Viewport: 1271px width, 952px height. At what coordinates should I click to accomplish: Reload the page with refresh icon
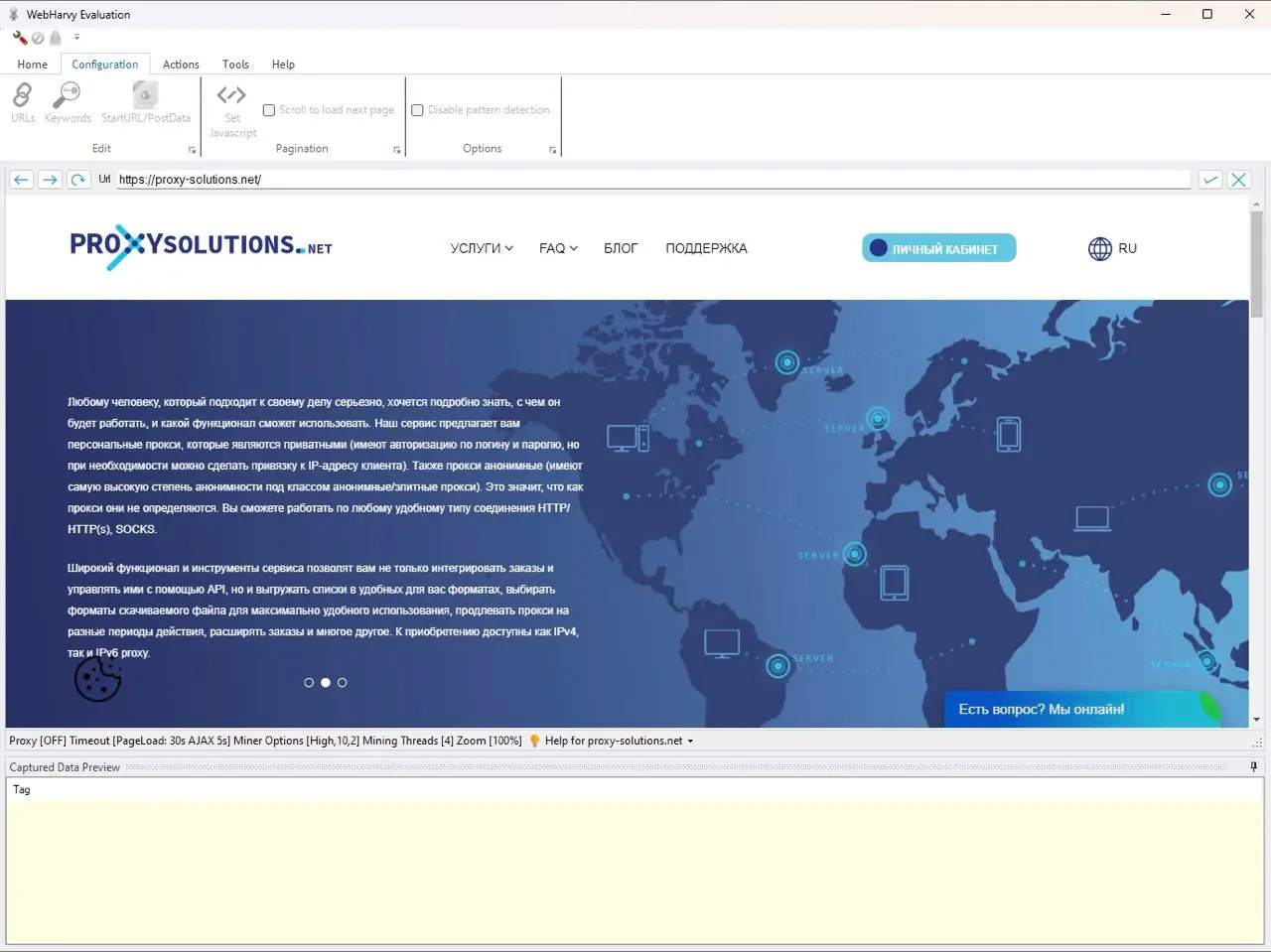click(77, 180)
